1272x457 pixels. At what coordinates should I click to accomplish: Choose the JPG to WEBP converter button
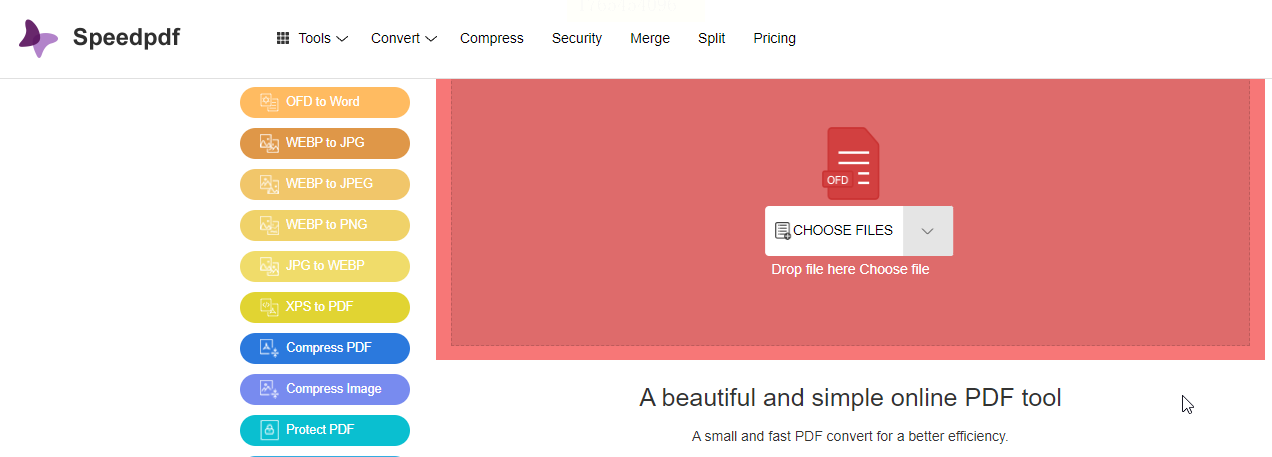pos(325,266)
